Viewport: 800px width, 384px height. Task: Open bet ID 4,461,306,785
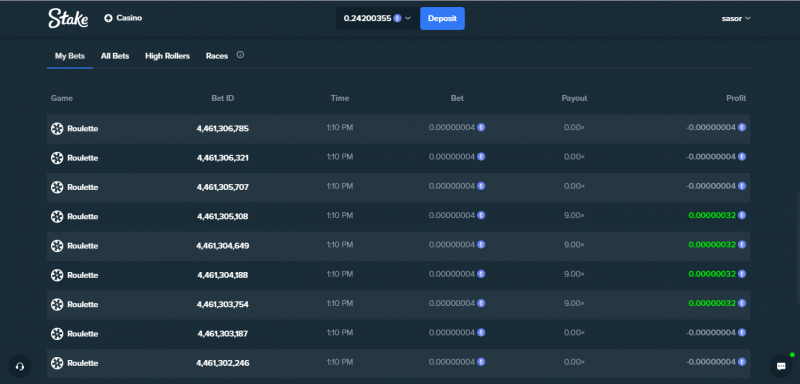(222, 129)
